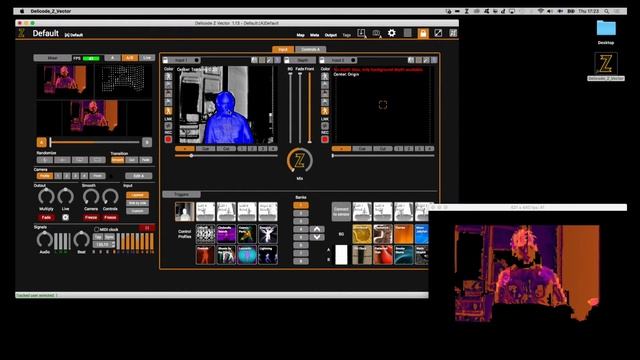This screenshot has width=640, height=360.
Task: Select the top person icon under Input 1 Color
Action: point(168,76)
